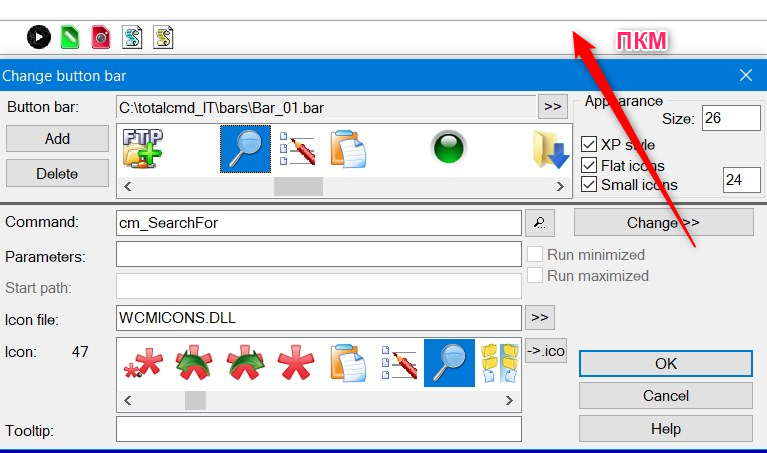767x453 pixels.
Task: Click the command search magnifier button
Action: click(x=540, y=223)
